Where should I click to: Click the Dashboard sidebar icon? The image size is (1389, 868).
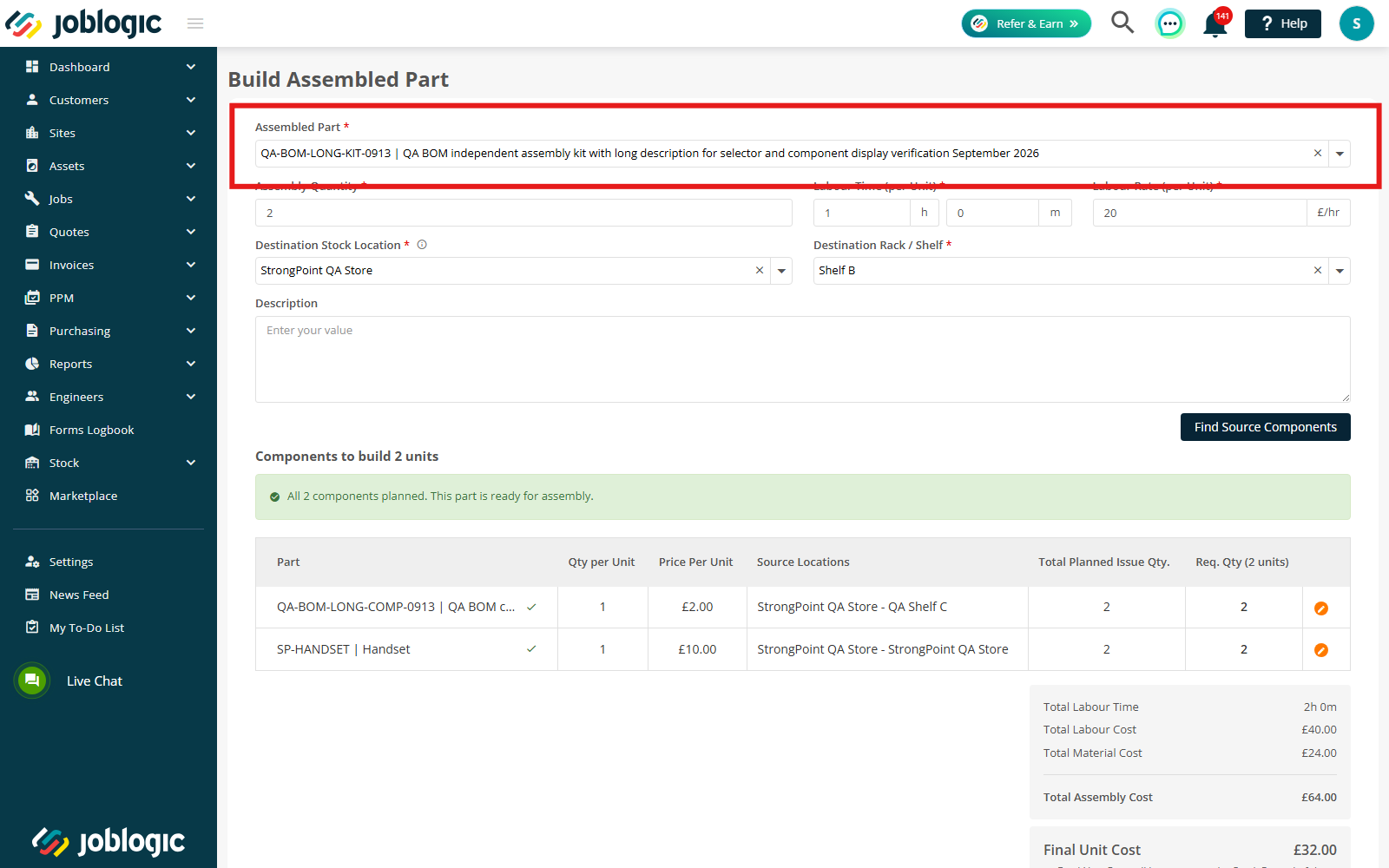point(32,67)
